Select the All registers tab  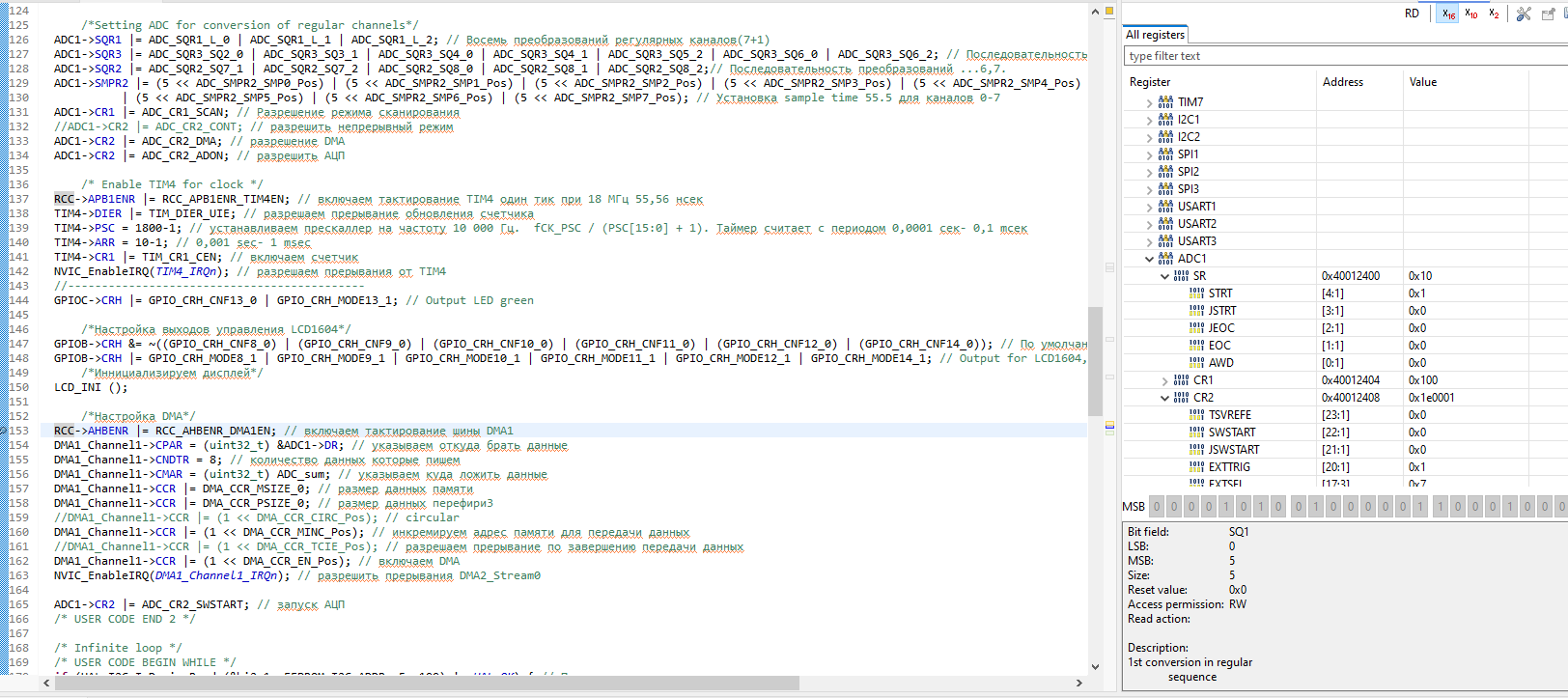pos(1155,35)
